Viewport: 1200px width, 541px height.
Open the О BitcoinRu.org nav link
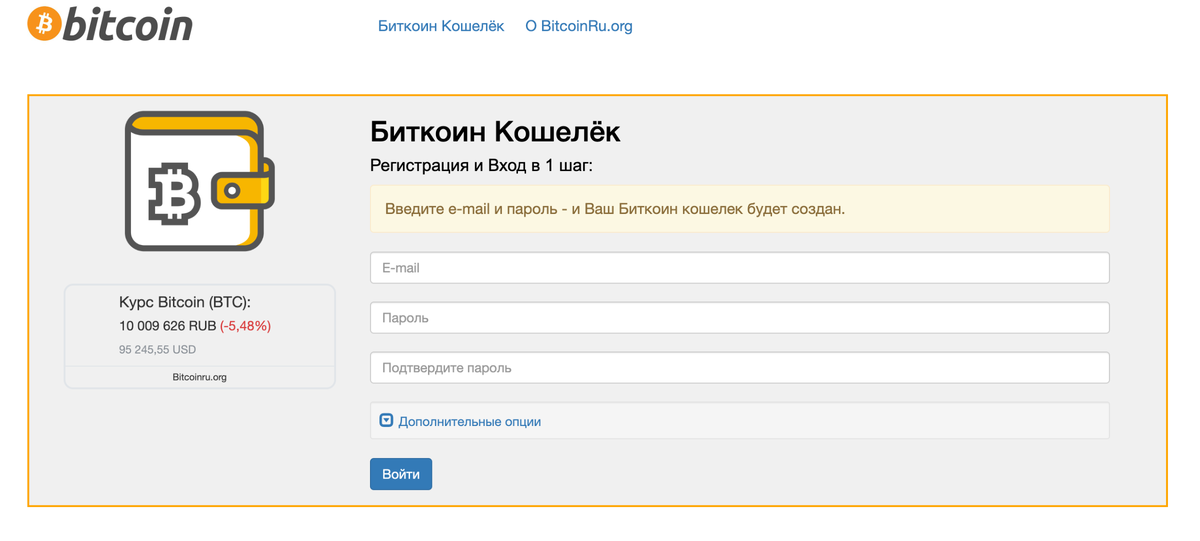[579, 26]
